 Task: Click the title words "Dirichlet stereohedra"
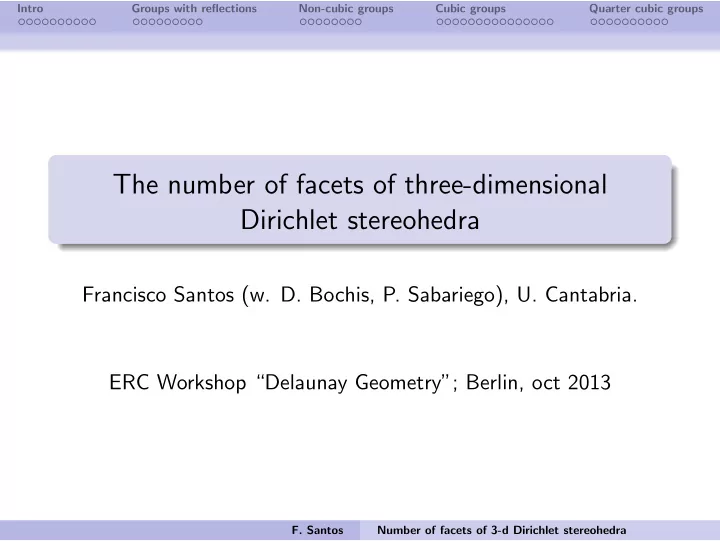coord(360,220)
